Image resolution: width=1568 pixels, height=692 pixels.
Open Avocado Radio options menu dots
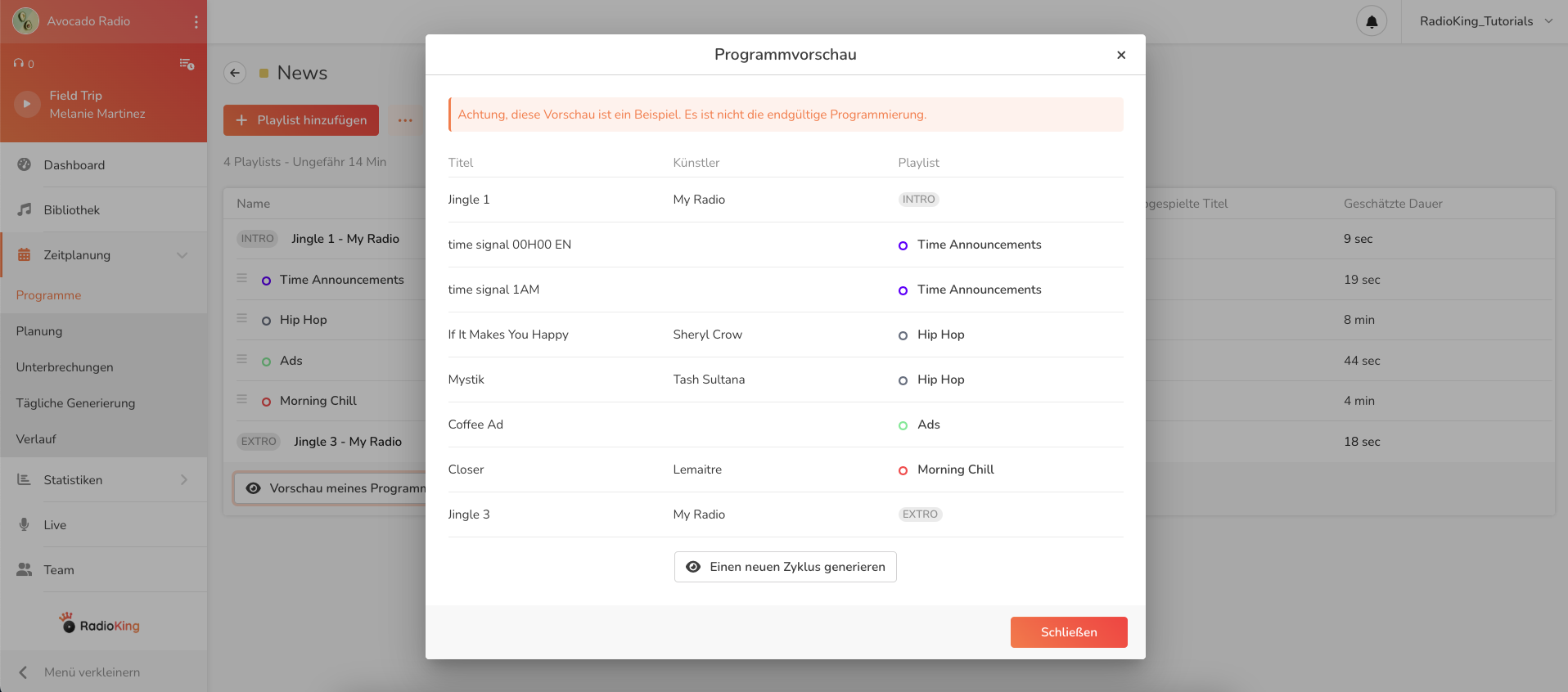[x=196, y=21]
